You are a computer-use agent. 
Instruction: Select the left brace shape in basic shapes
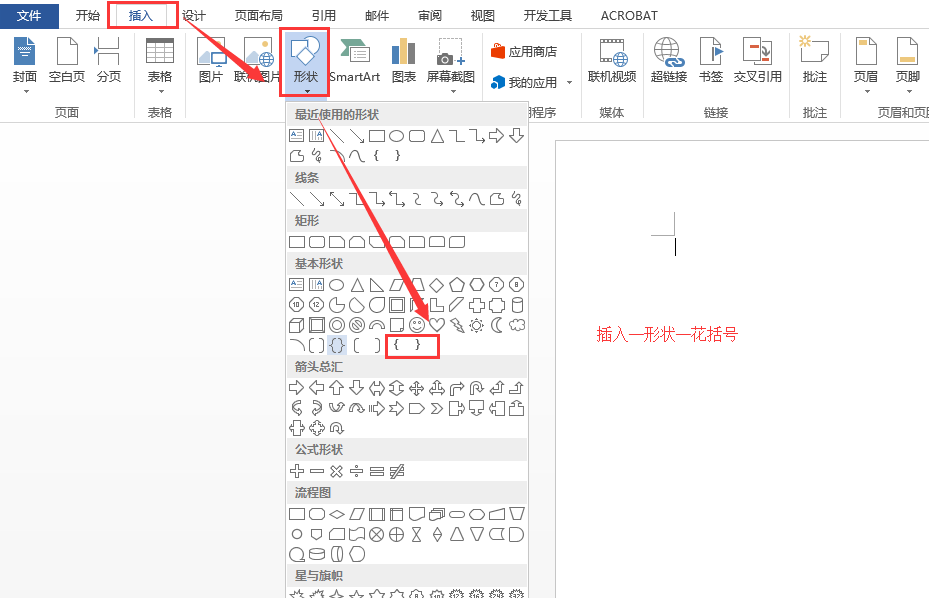point(396,345)
